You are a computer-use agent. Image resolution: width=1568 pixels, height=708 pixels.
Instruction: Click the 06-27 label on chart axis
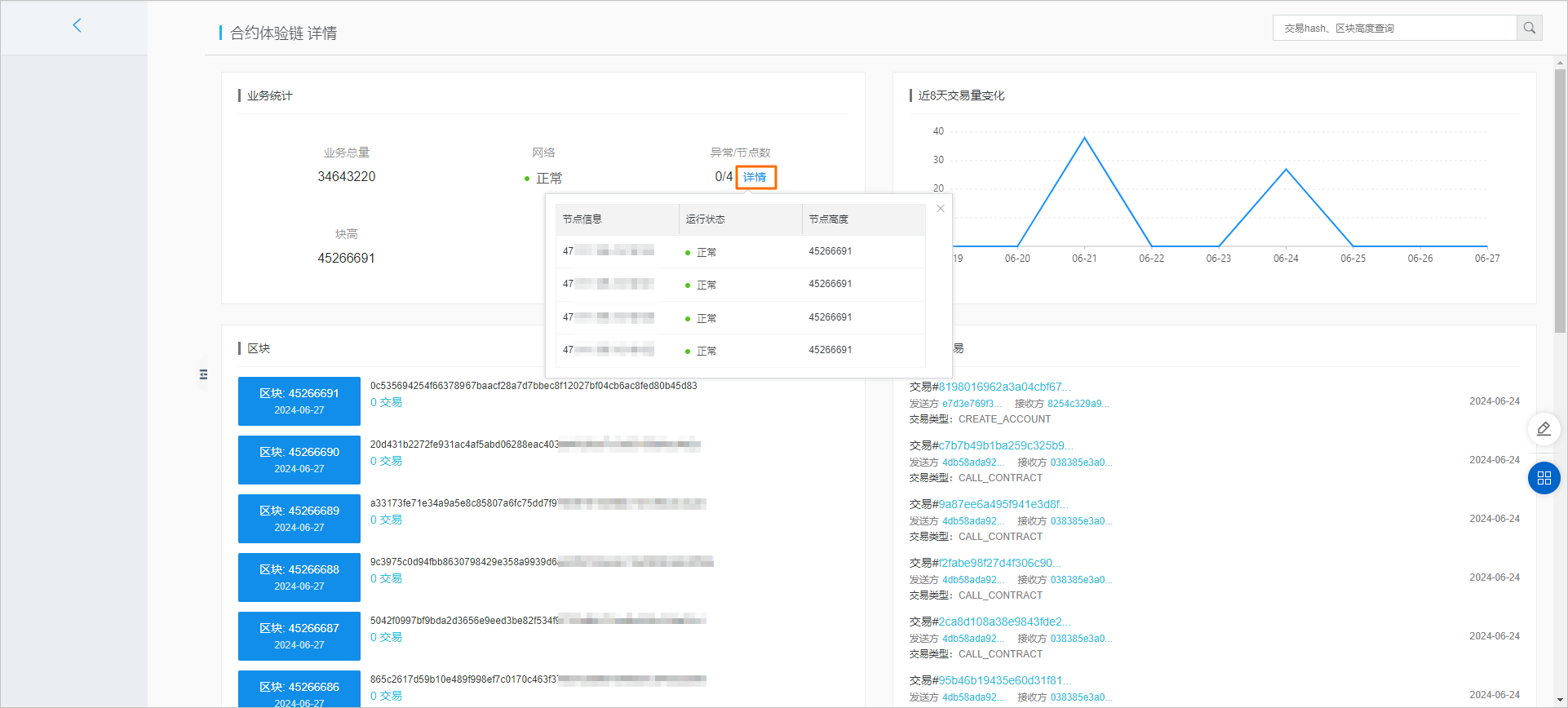(x=1487, y=259)
